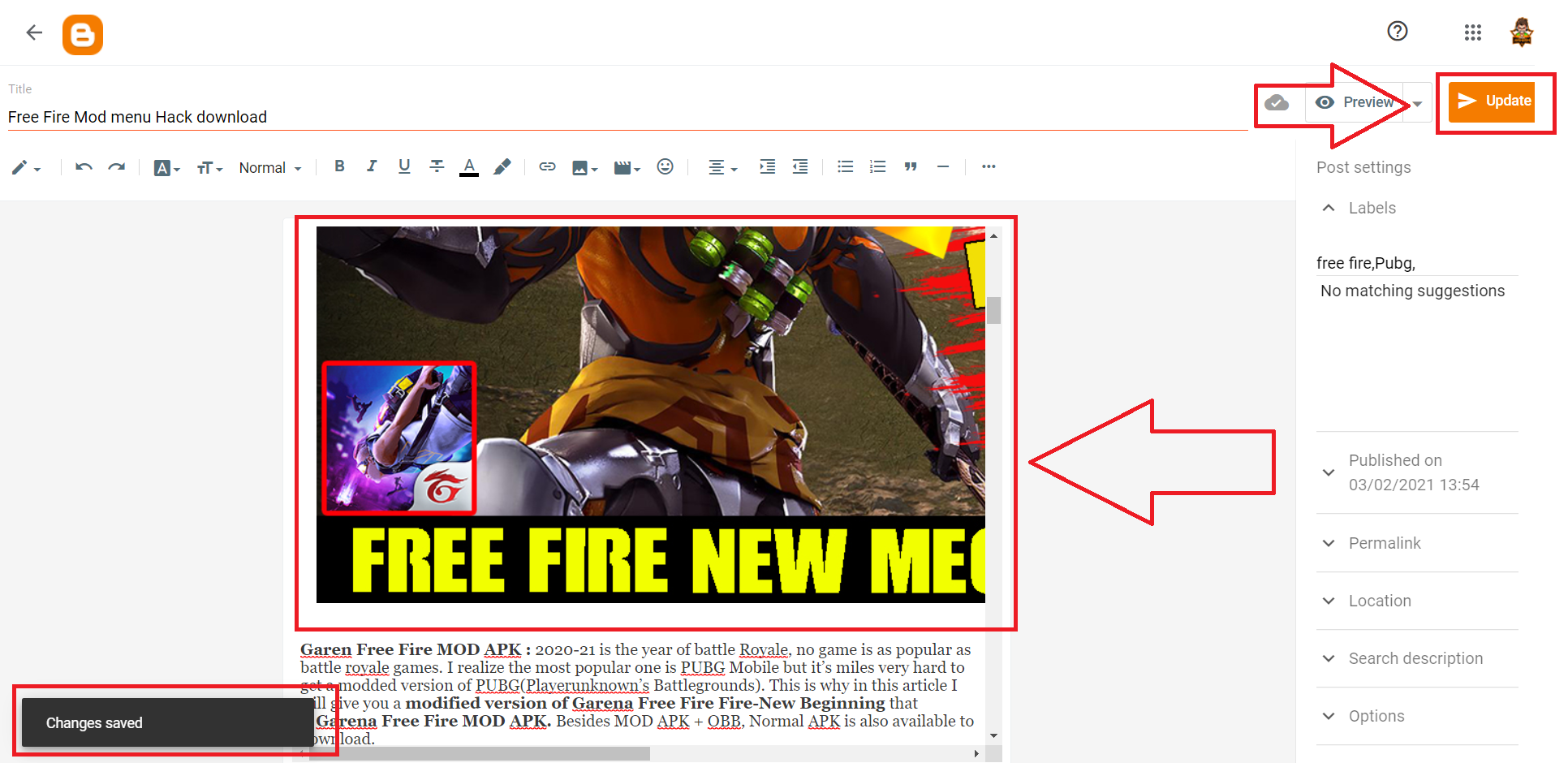Click 'Garen Free Fire MOD APK :' text
This screenshot has height=763, width=1568.
416,649
